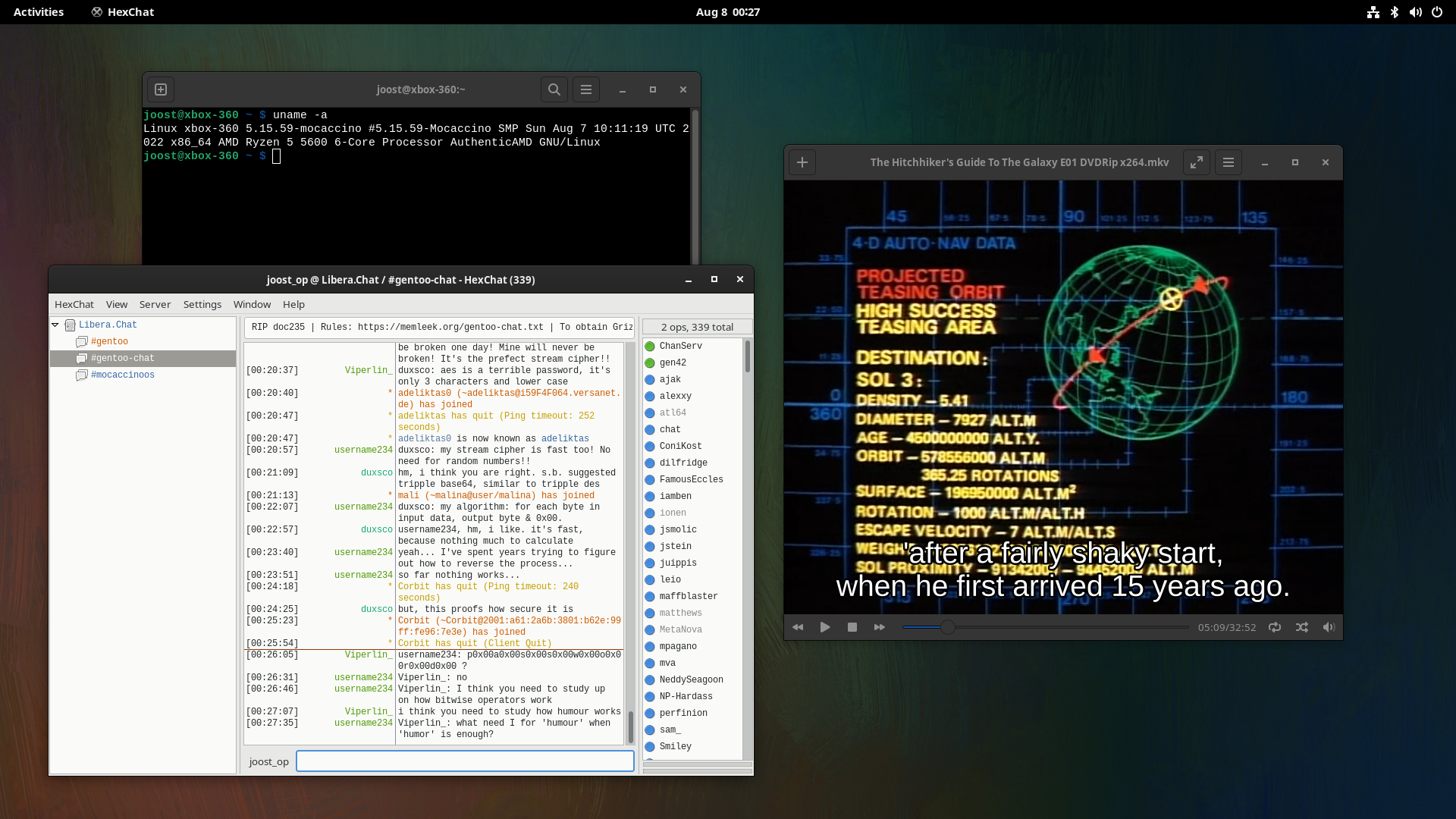Select user ajak in the user list

670,379
